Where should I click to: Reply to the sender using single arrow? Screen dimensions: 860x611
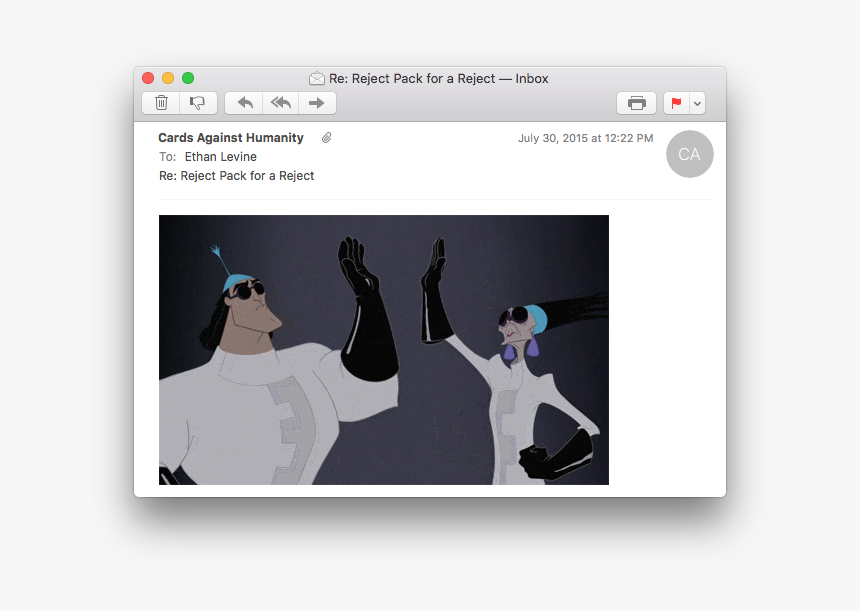pos(244,103)
